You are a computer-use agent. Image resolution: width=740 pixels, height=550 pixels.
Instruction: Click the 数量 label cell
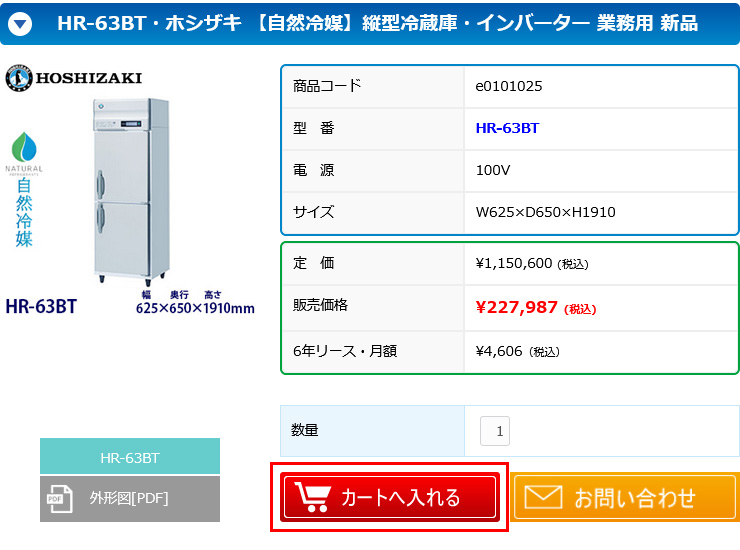372,431
